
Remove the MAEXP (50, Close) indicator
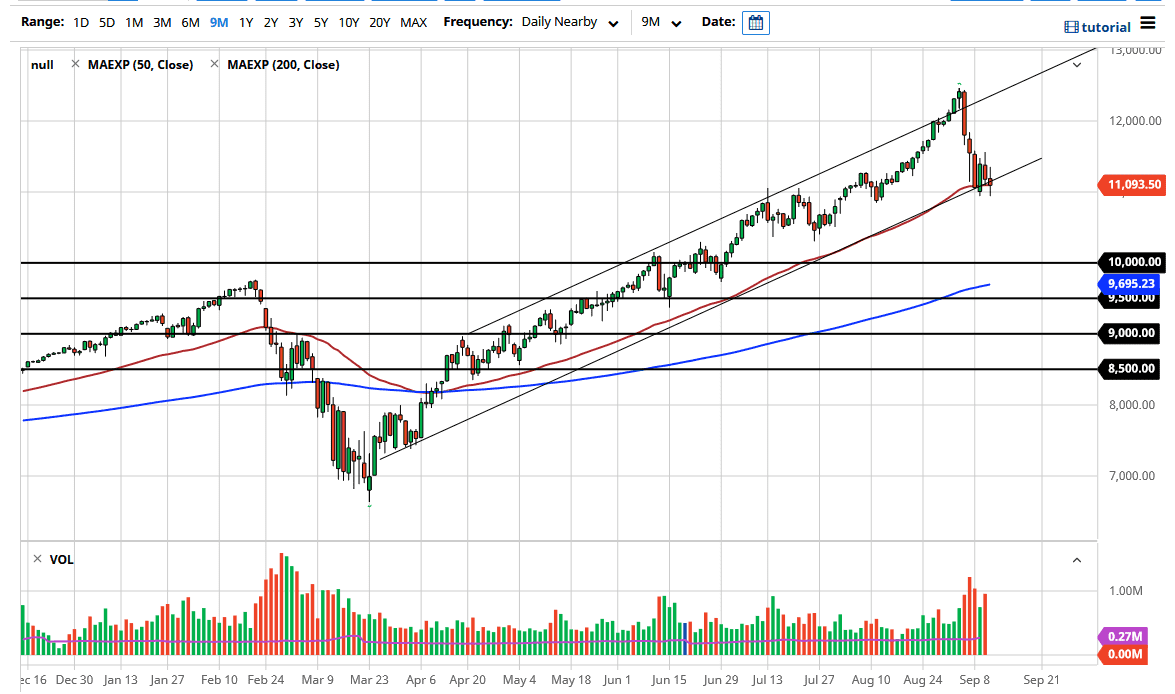pyautogui.click(x=75, y=65)
